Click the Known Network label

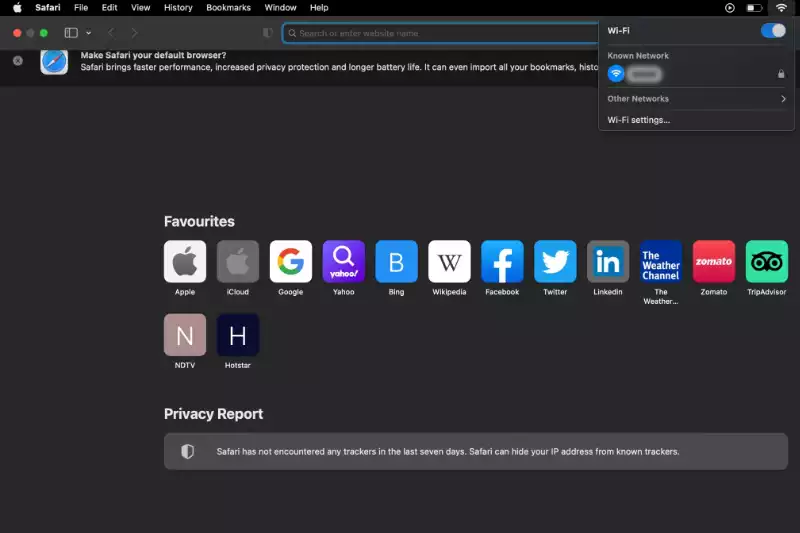tap(638, 56)
